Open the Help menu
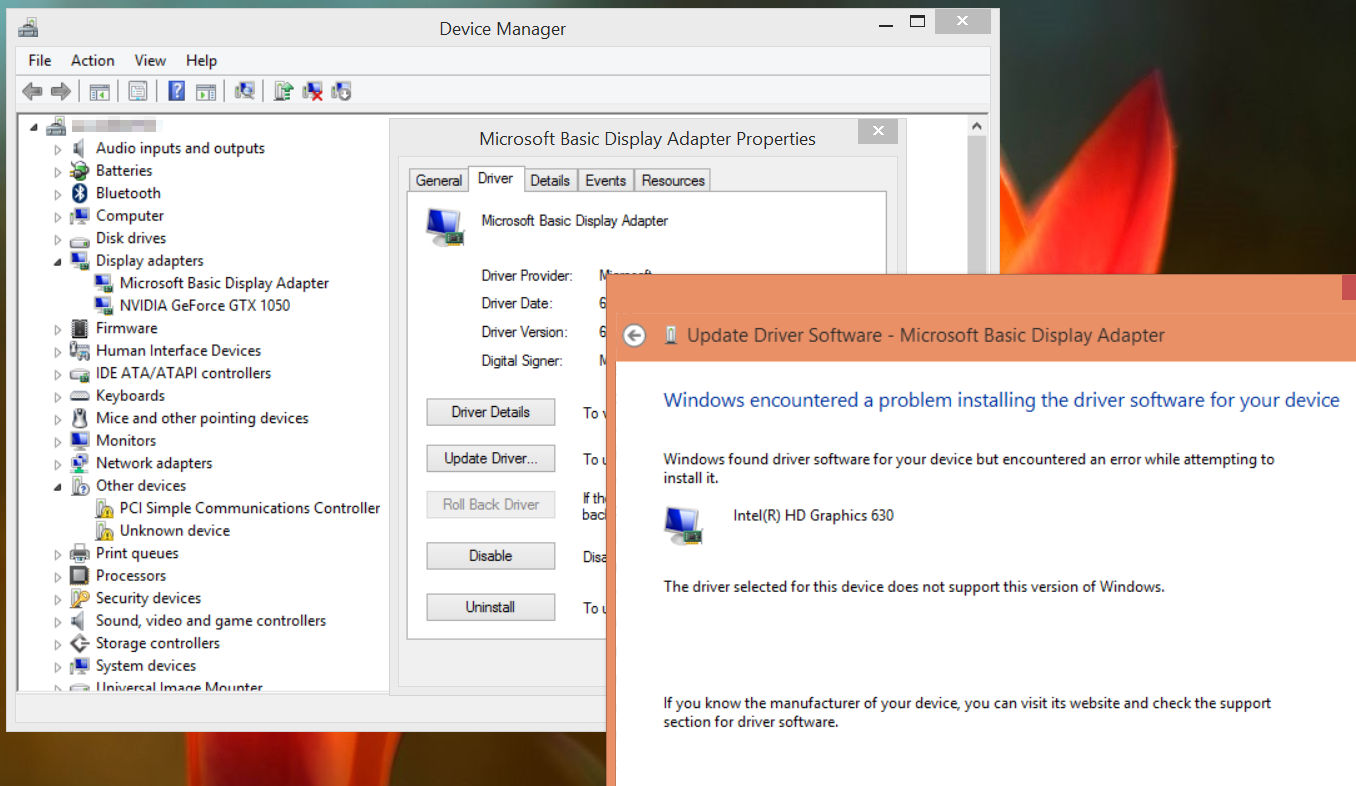The image size is (1356, 786). pyautogui.click(x=201, y=60)
